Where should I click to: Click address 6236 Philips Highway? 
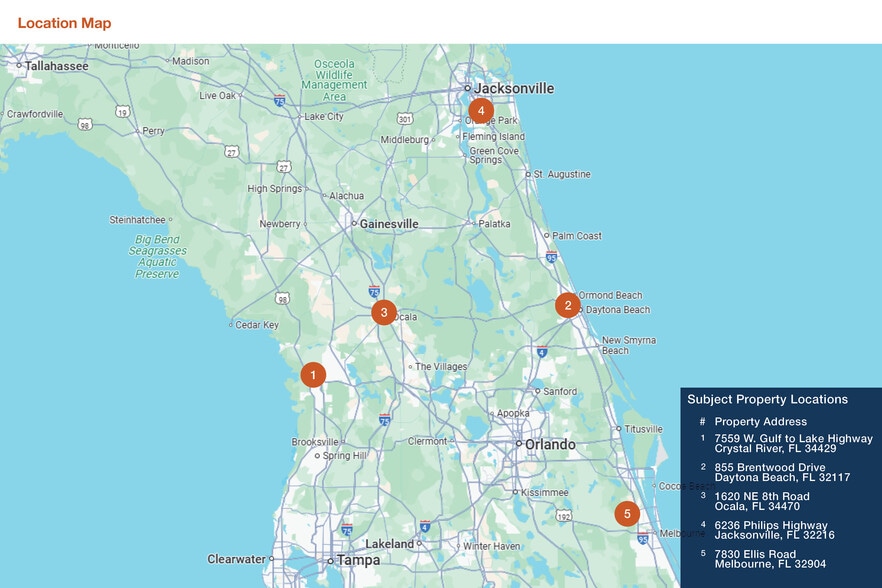[x=774, y=530]
